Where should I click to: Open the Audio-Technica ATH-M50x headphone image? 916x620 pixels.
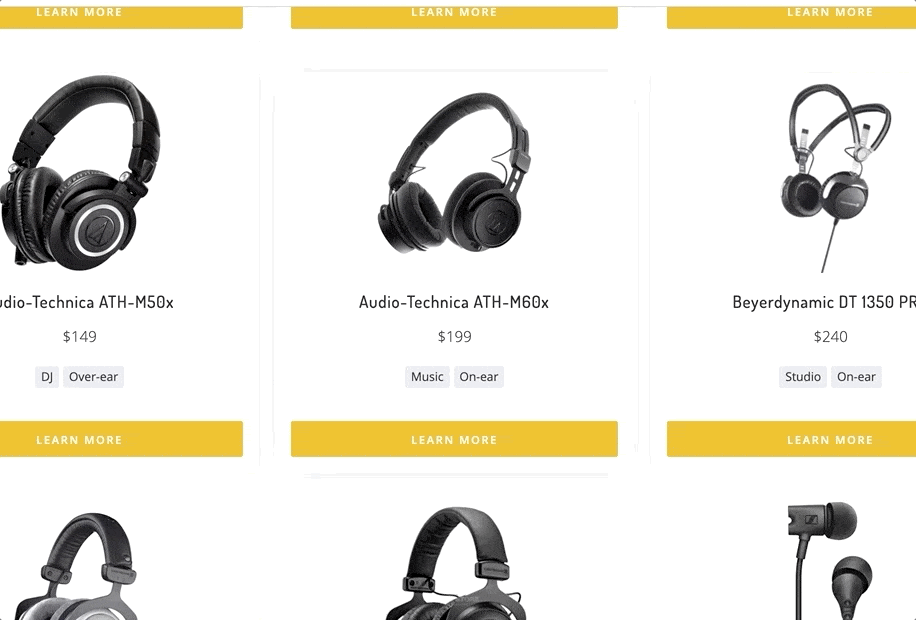[x=80, y=172]
